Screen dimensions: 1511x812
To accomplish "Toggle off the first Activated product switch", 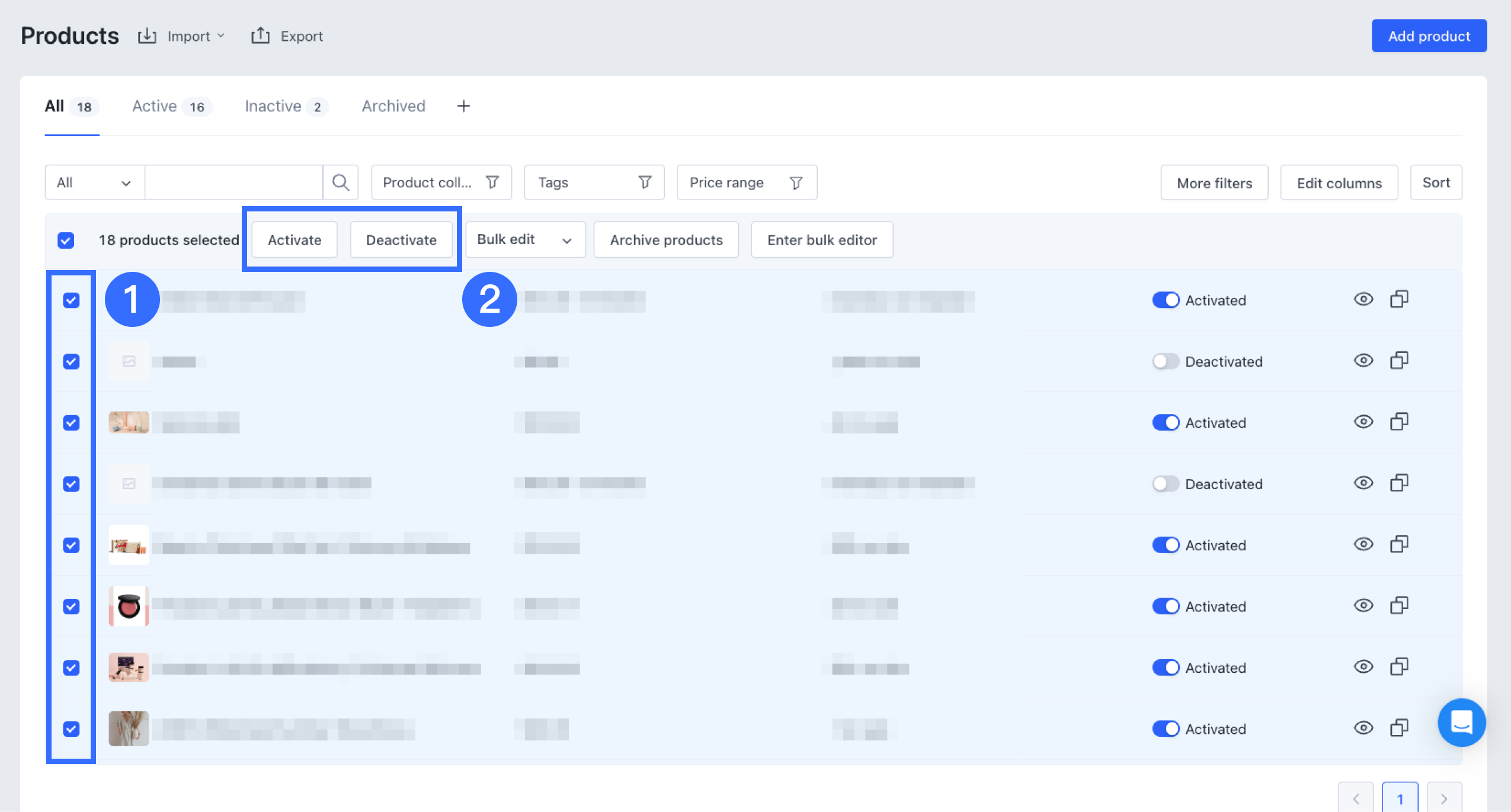I will coord(1166,300).
